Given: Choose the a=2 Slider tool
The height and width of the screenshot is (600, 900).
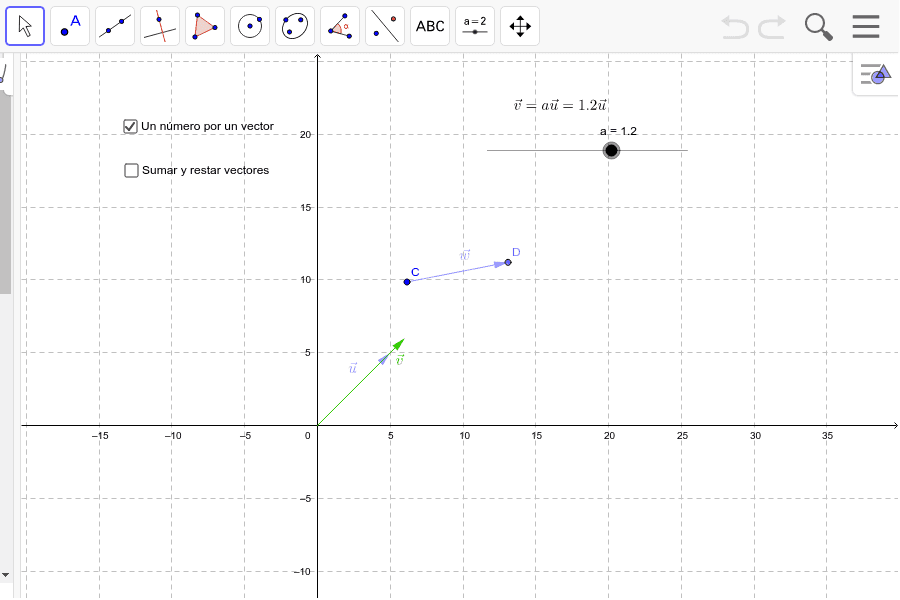Looking at the screenshot, I should [x=475, y=26].
